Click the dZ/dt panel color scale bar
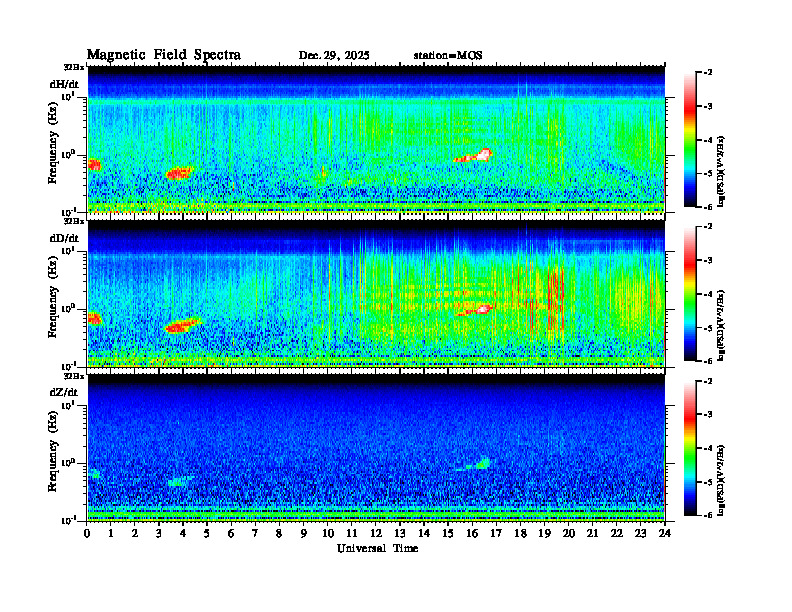Screen dimensions: 792x612 click(690, 448)
